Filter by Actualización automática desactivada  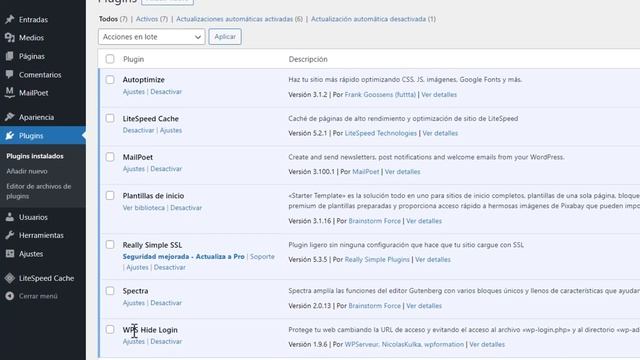click(373, 19)
